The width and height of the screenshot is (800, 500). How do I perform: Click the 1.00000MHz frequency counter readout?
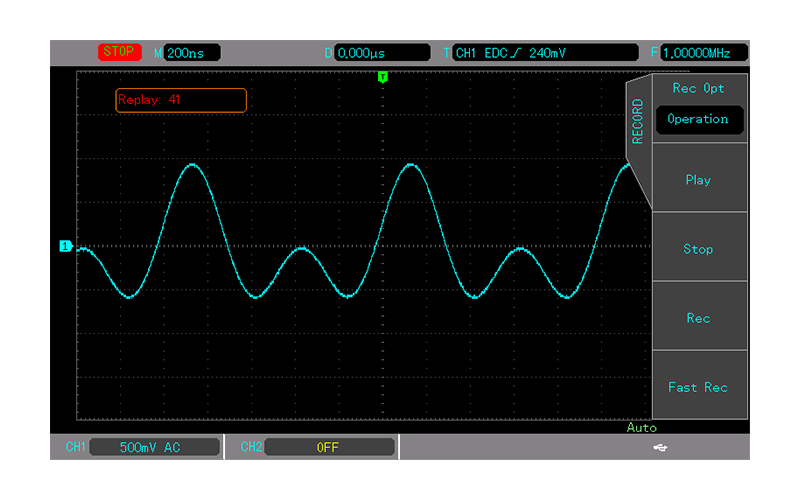click(703, 53)
